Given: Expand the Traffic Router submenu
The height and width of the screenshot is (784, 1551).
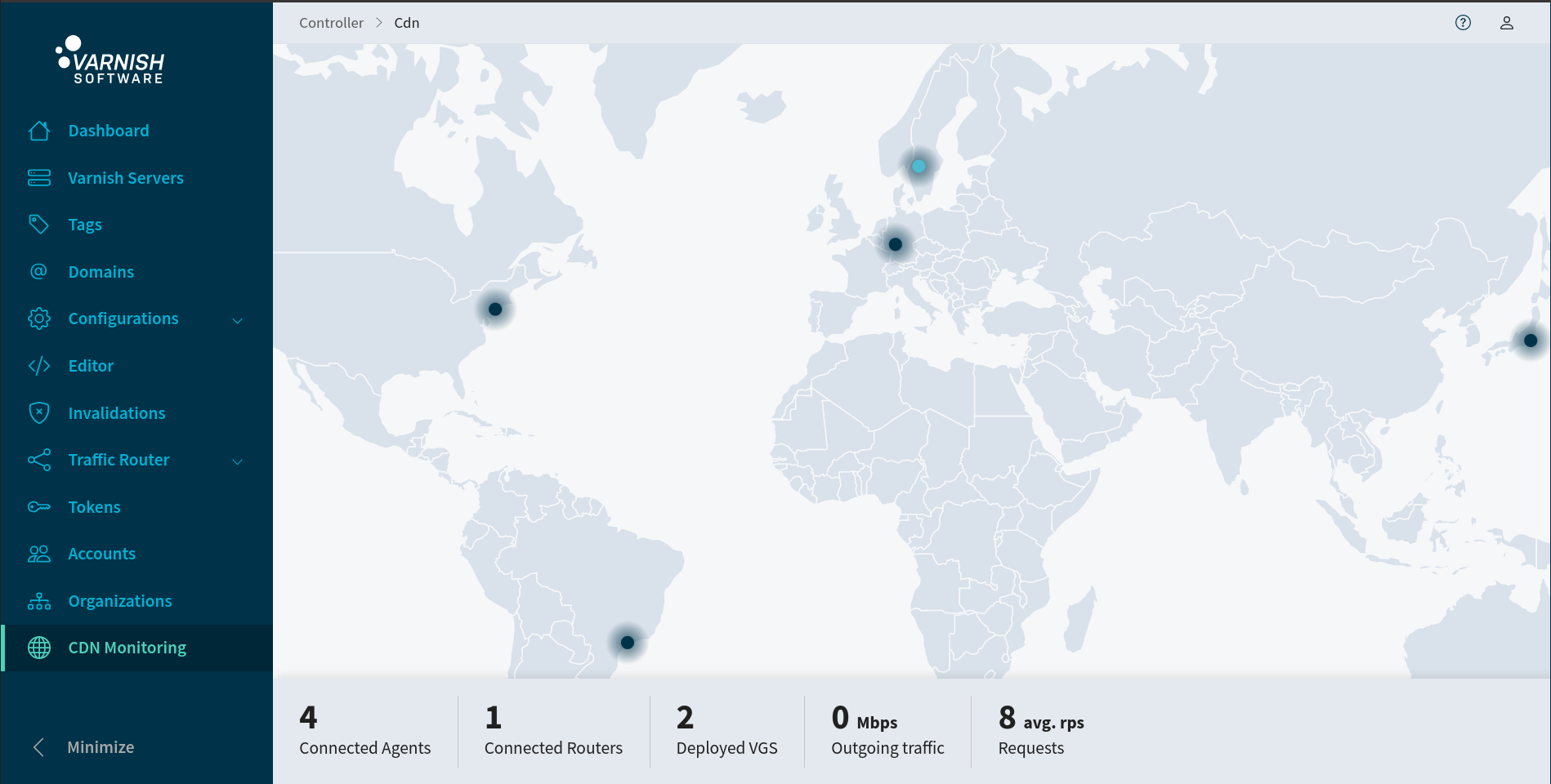Looking at the screenshot, I should (x=237, y=461).
